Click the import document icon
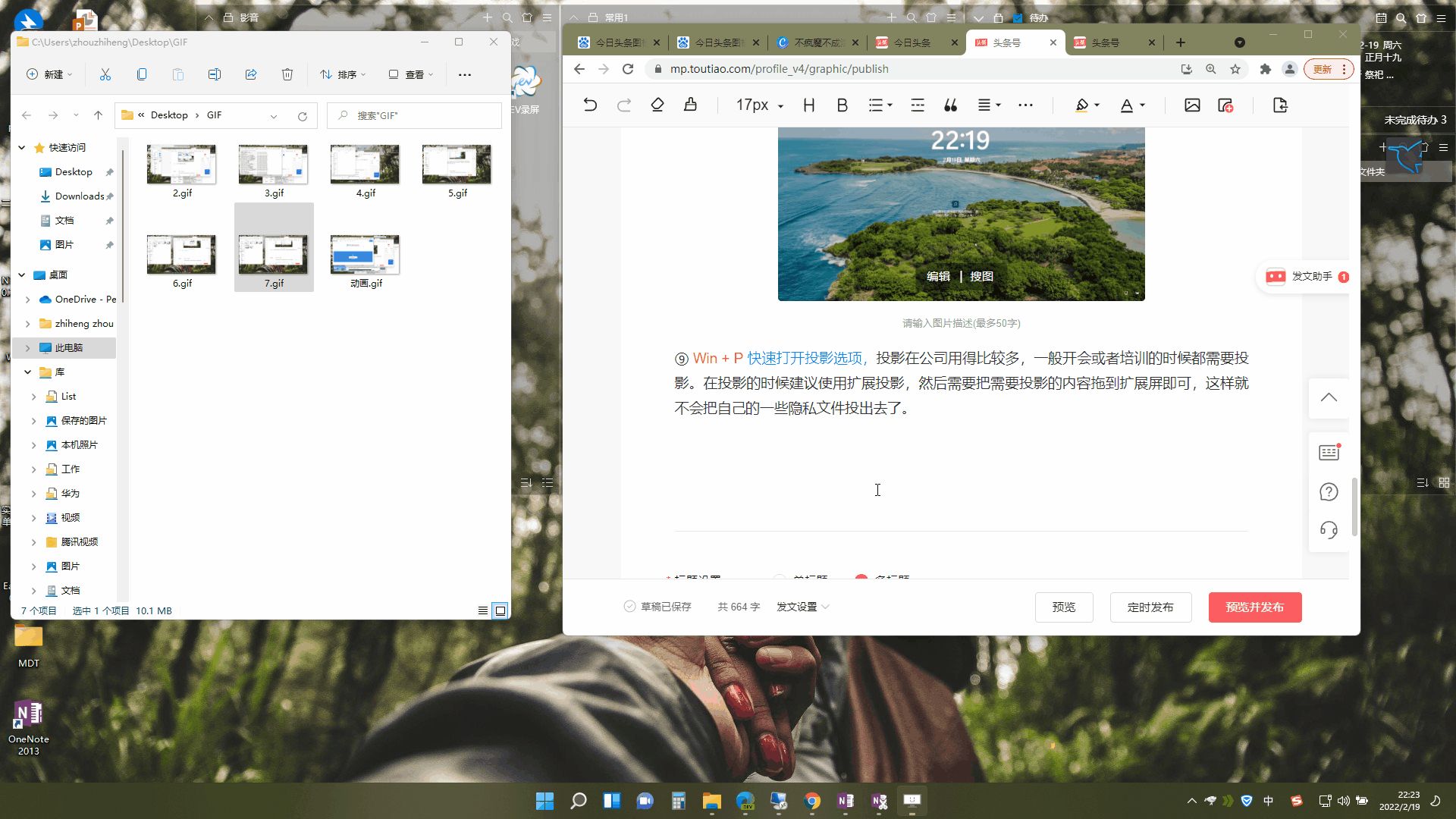Image resolution: width=1456 pixels, height=819 pixels. point(1280,105)
